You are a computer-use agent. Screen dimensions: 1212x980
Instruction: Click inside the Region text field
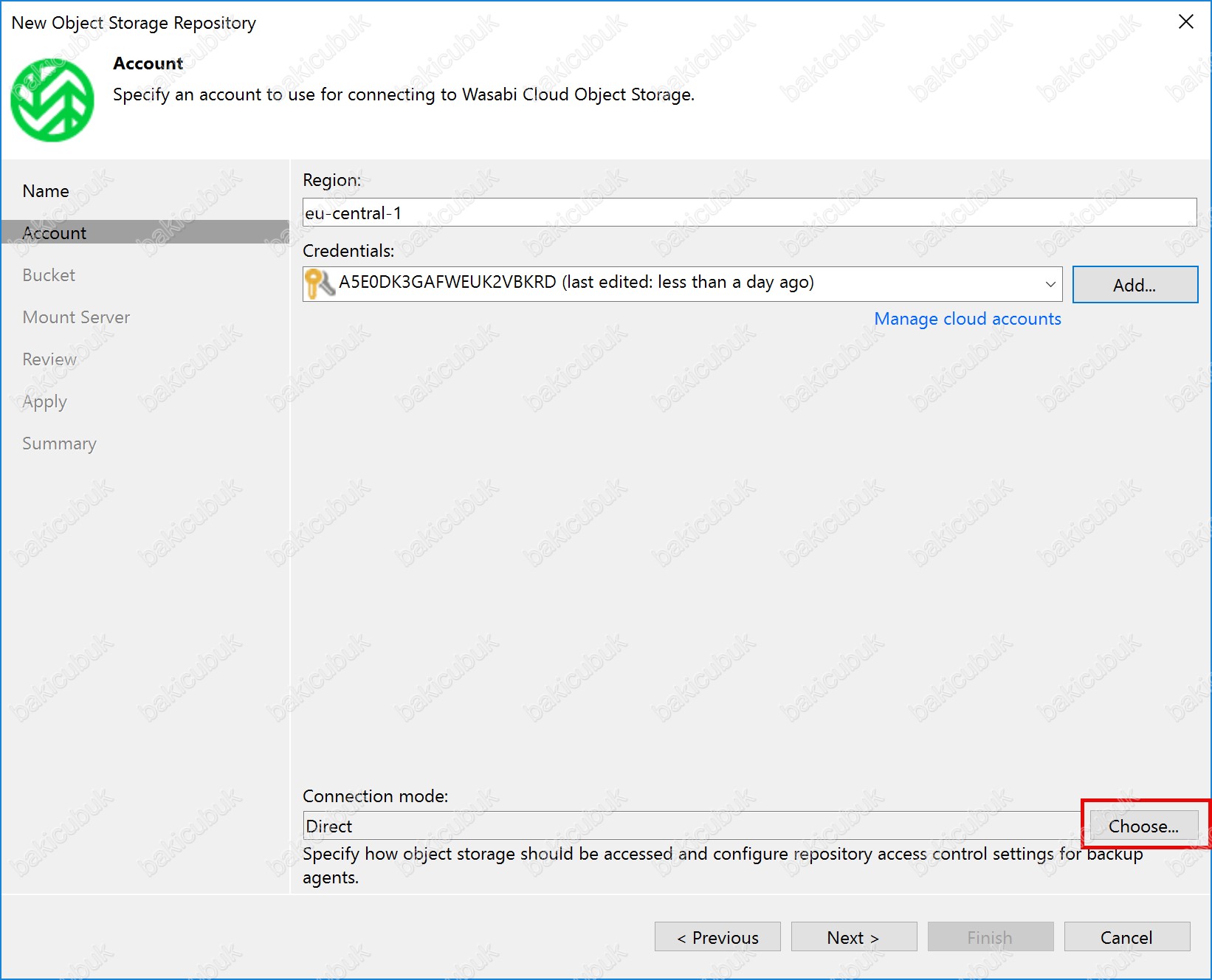point(748,213)
